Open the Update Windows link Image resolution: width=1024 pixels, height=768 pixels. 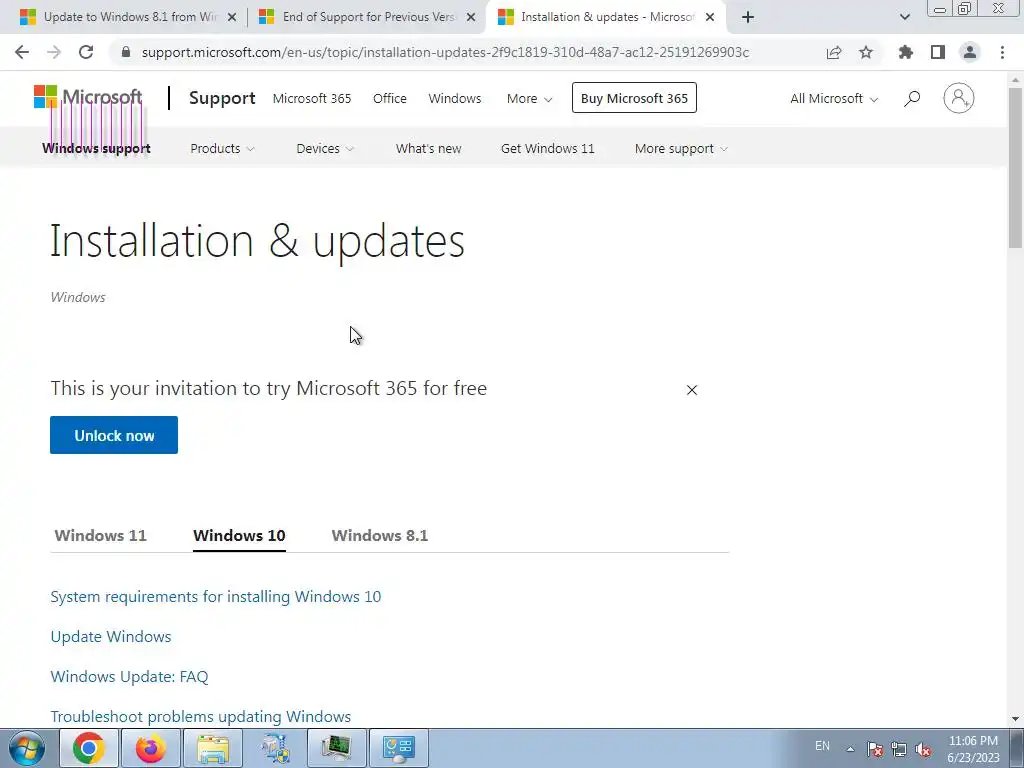[111, 637]
